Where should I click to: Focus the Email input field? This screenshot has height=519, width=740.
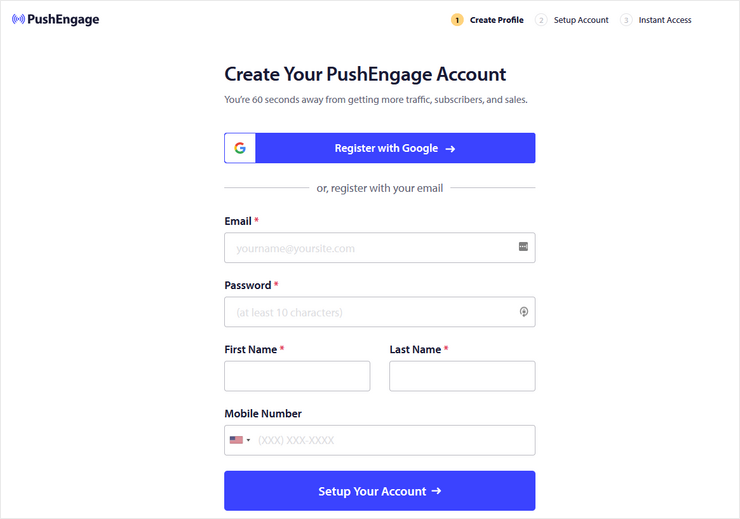(x=370, y=248)
